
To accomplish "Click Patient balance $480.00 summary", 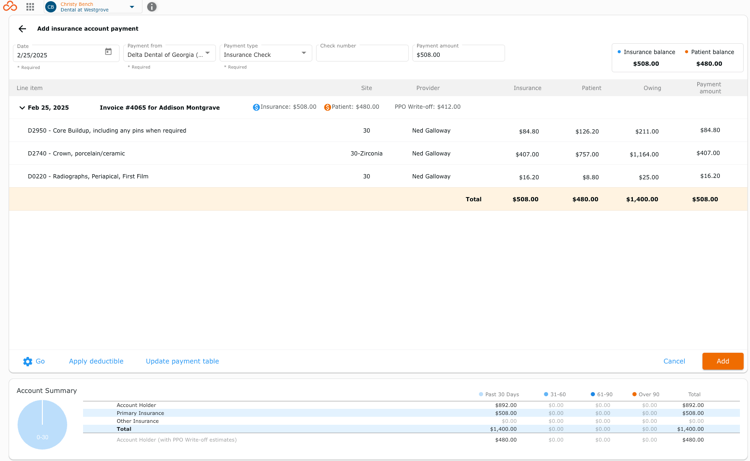I will [709, 58].
